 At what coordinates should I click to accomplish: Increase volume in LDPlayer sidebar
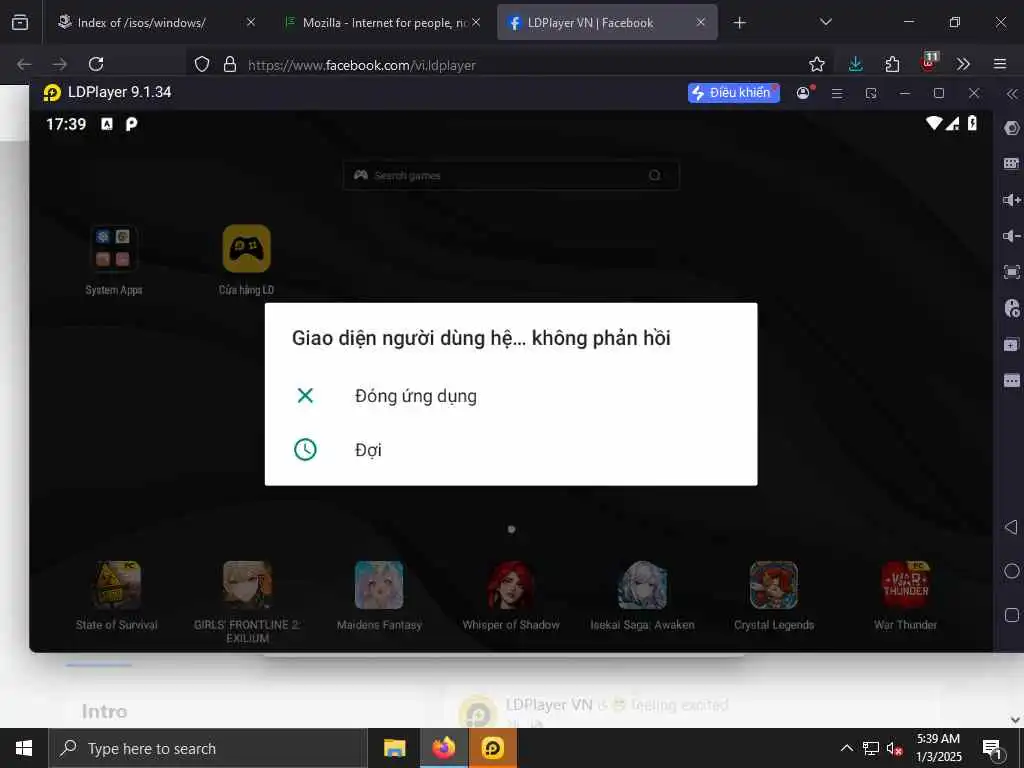(1012, 200)
